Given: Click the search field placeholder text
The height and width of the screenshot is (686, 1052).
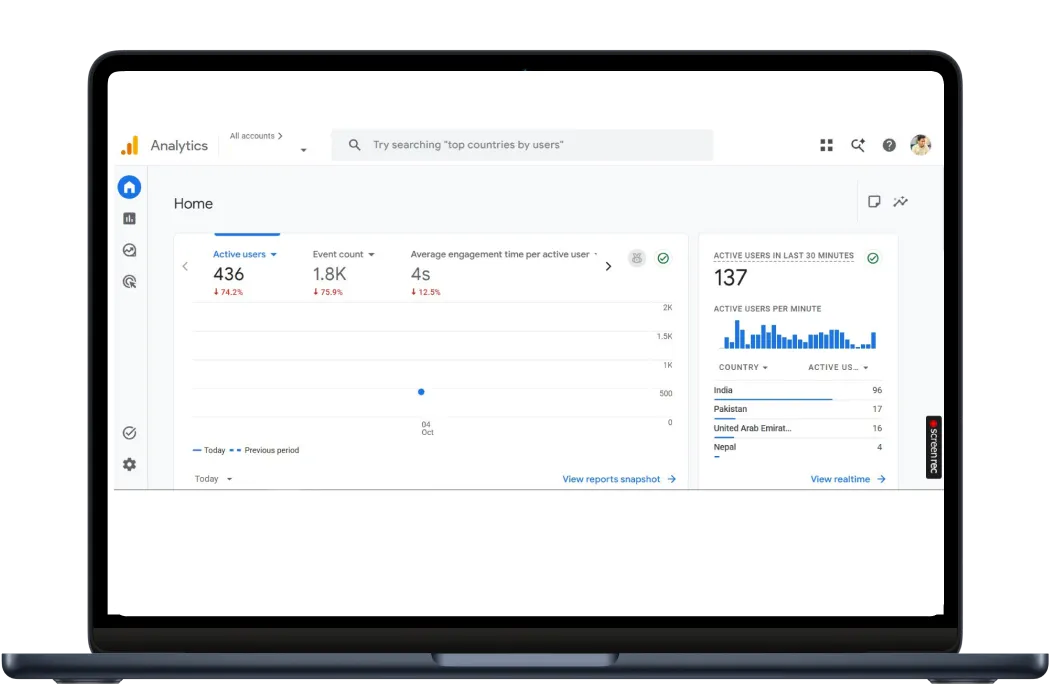Looking at the screenshot, I should coord(468,144).
